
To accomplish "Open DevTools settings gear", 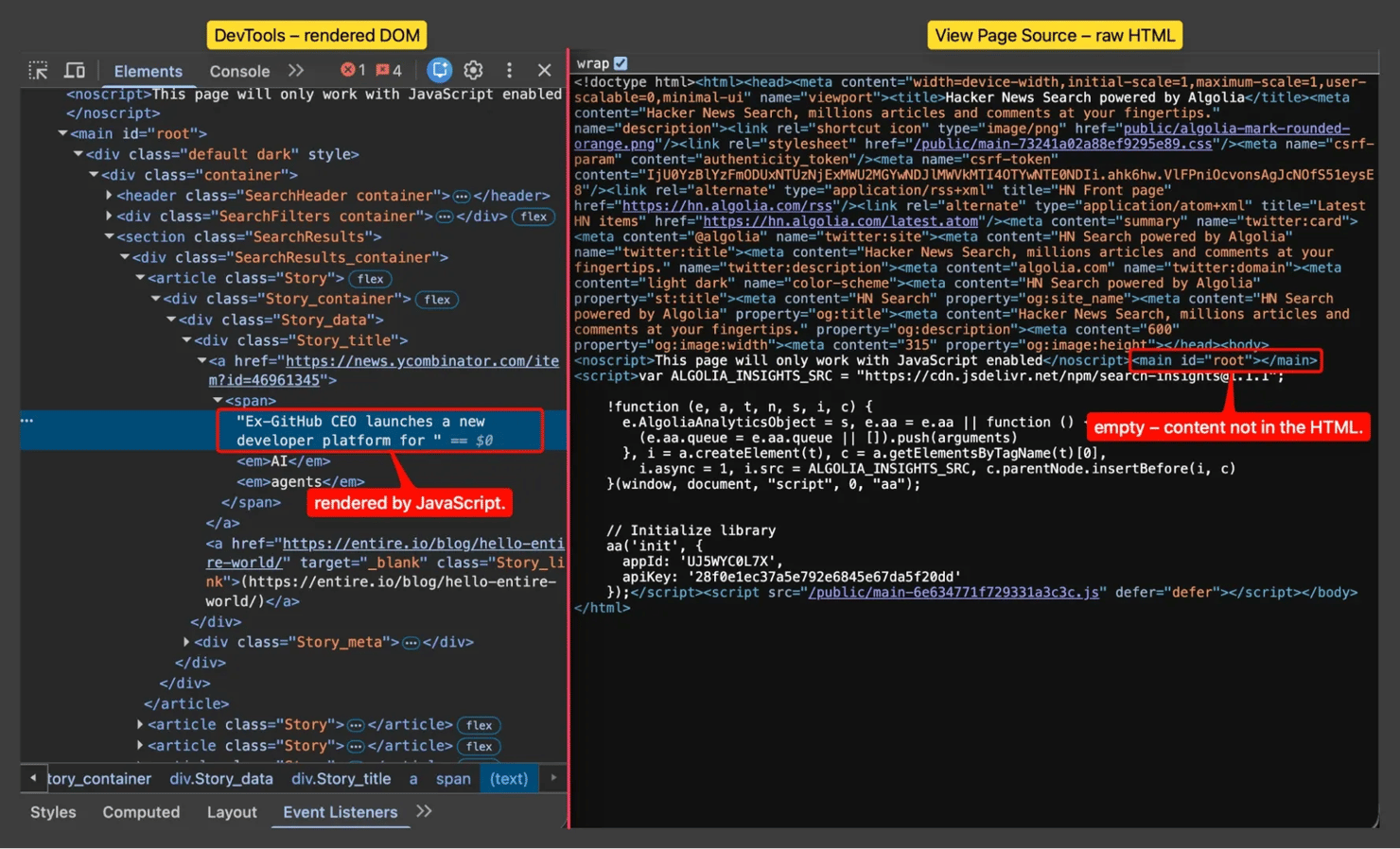I will tap(473, 70).
